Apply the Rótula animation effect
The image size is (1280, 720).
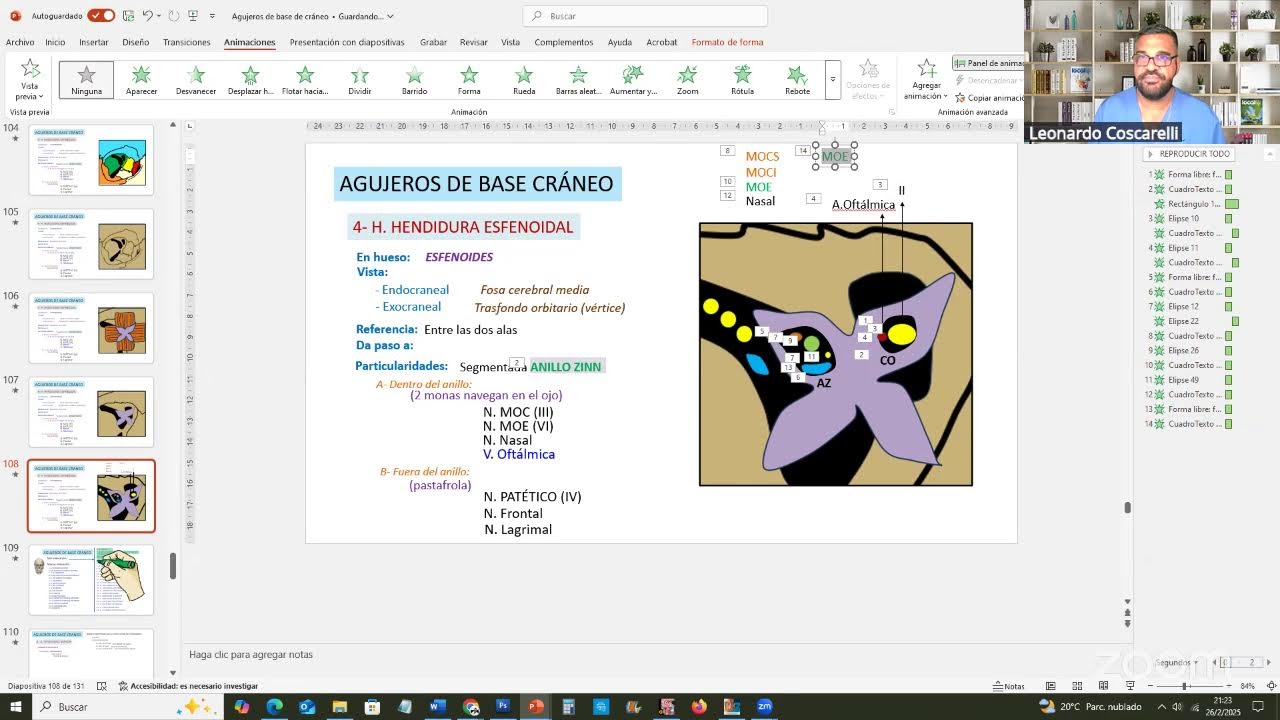(742, 80)
